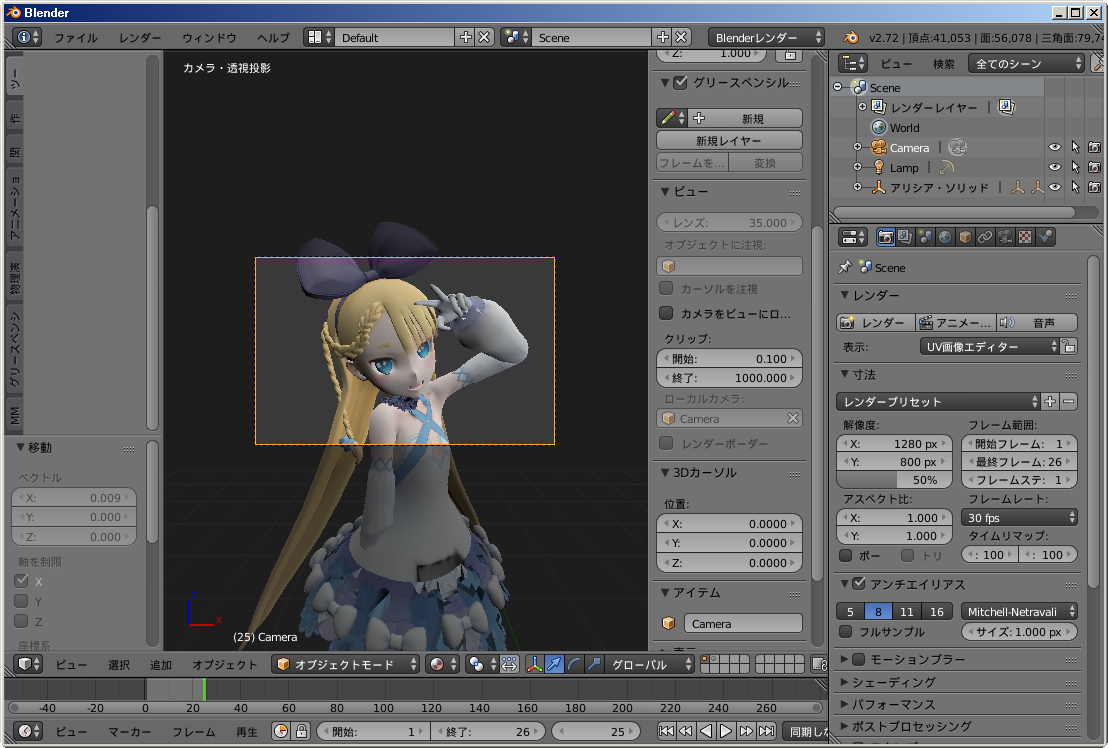Open the オブジェクトモード mode dropdown

pyautogui.click(x=345, y=665)
